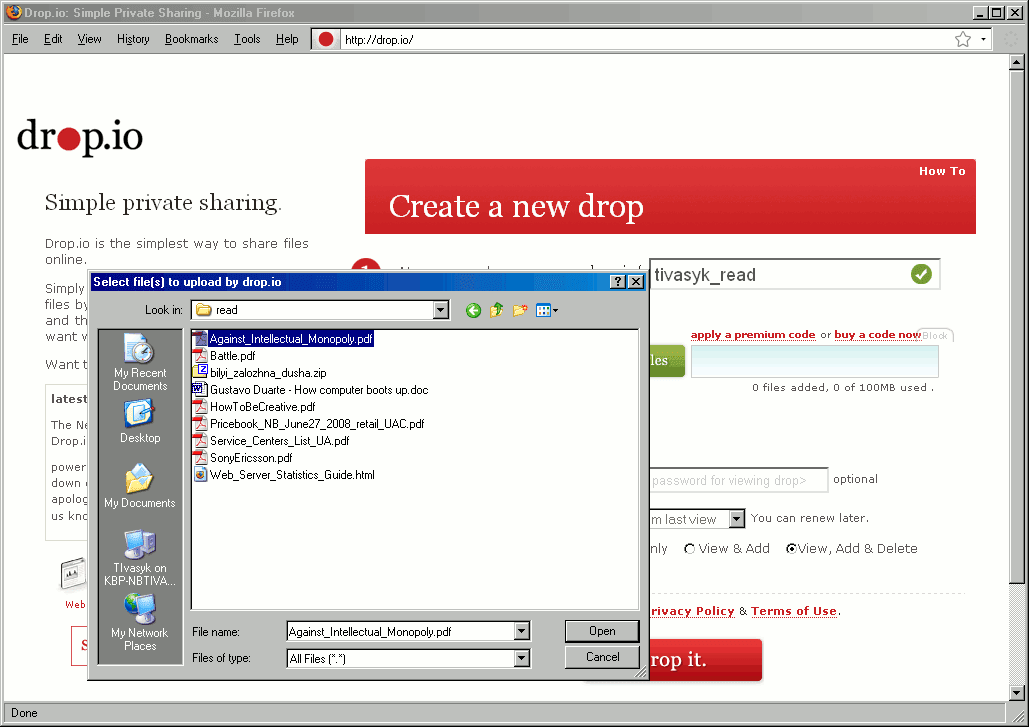Choose the View & Add radio option
This screenshot has height=727, width=1029.
tap(690, 549)
